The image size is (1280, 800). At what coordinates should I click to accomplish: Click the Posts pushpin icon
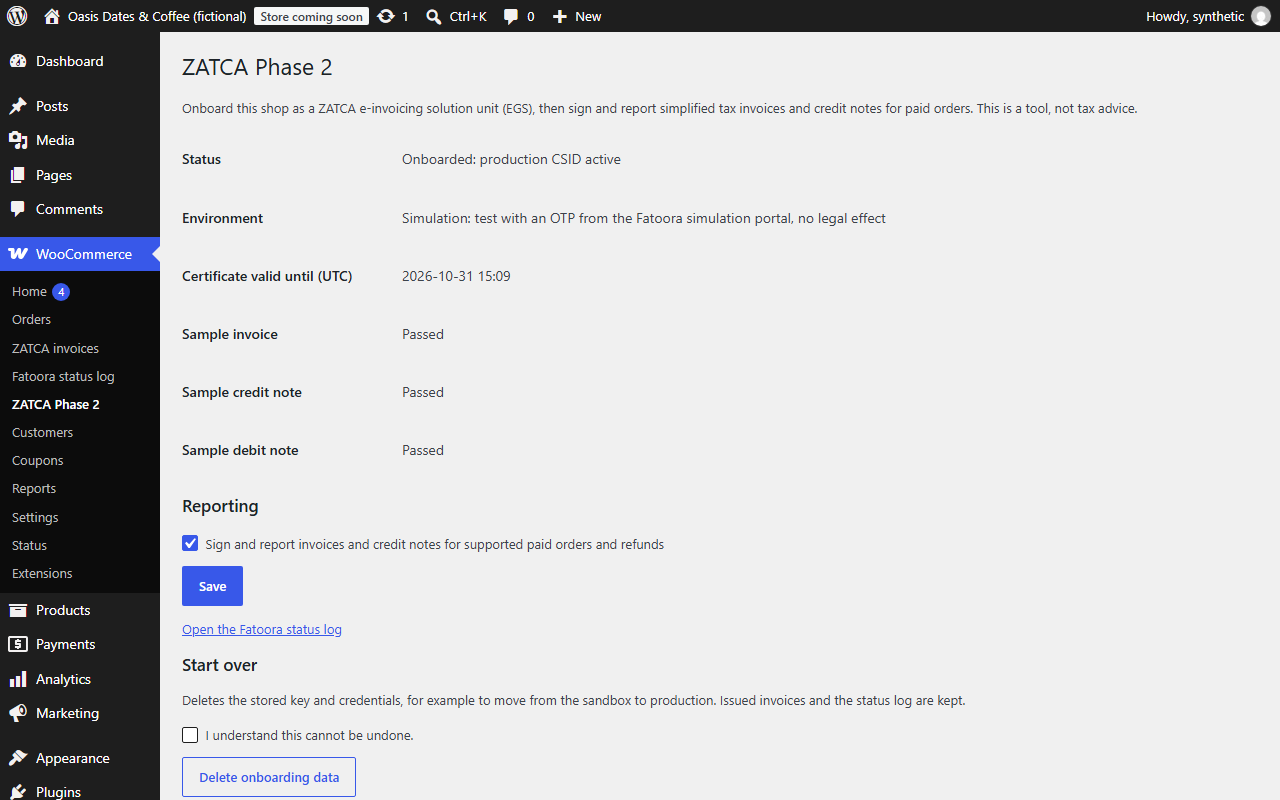coord(18,106)
